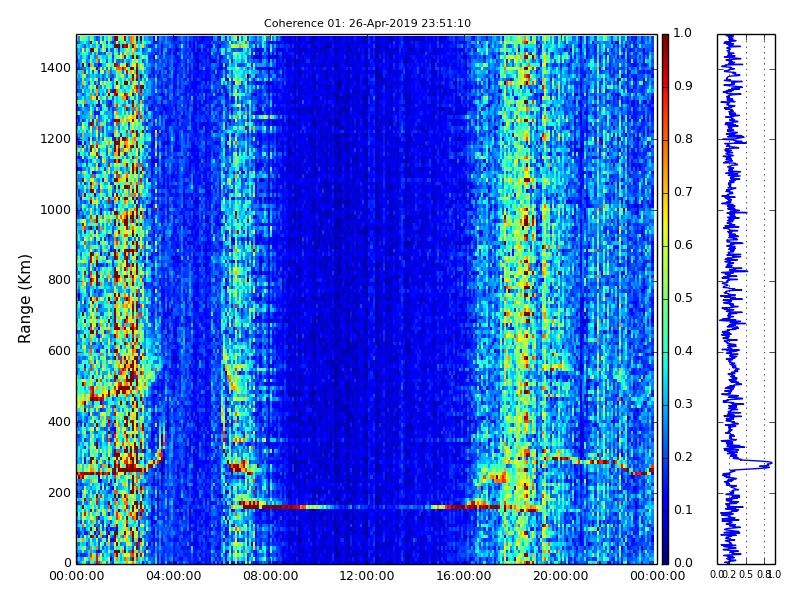The image size is (800, 600).
Task: Click the plot title 'Coherence 01: 26-Apr-2019 23:51:10'
Action: tap(367, 23)
